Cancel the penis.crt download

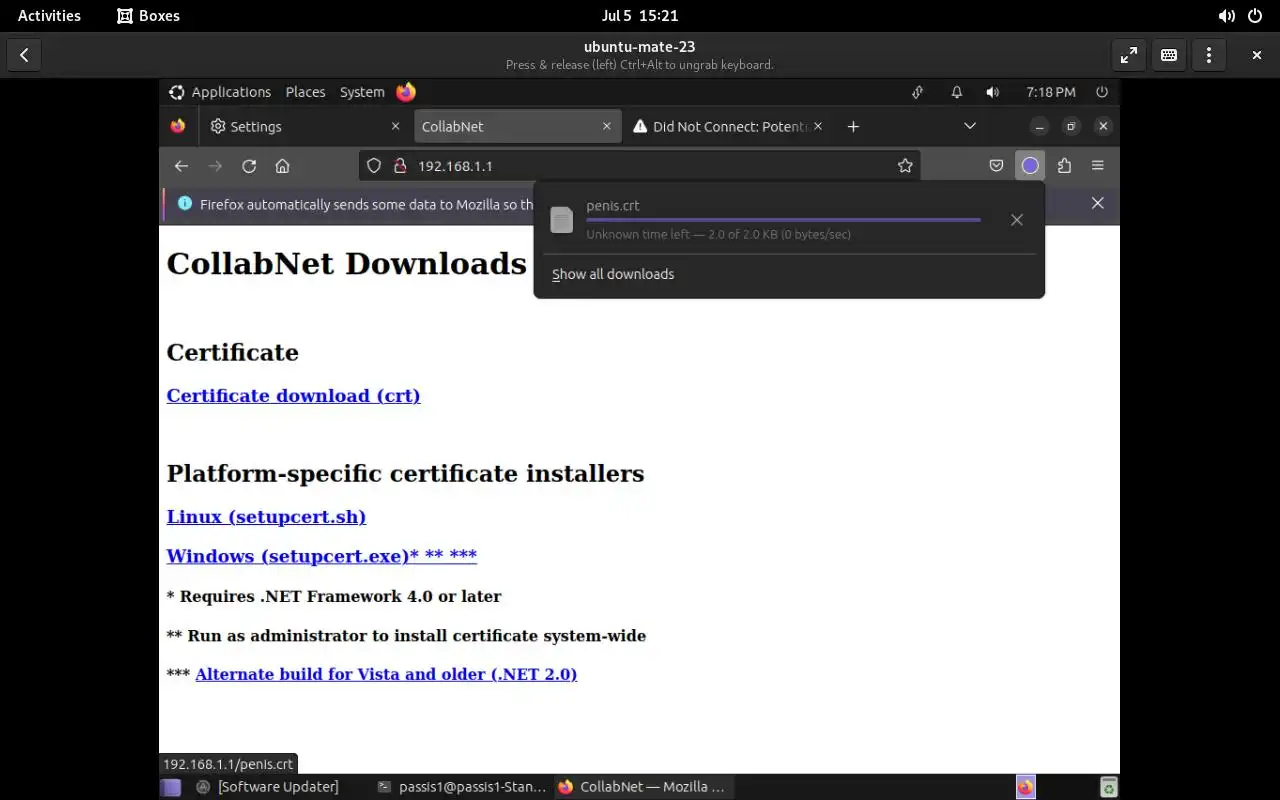[x=1017, y=220]
